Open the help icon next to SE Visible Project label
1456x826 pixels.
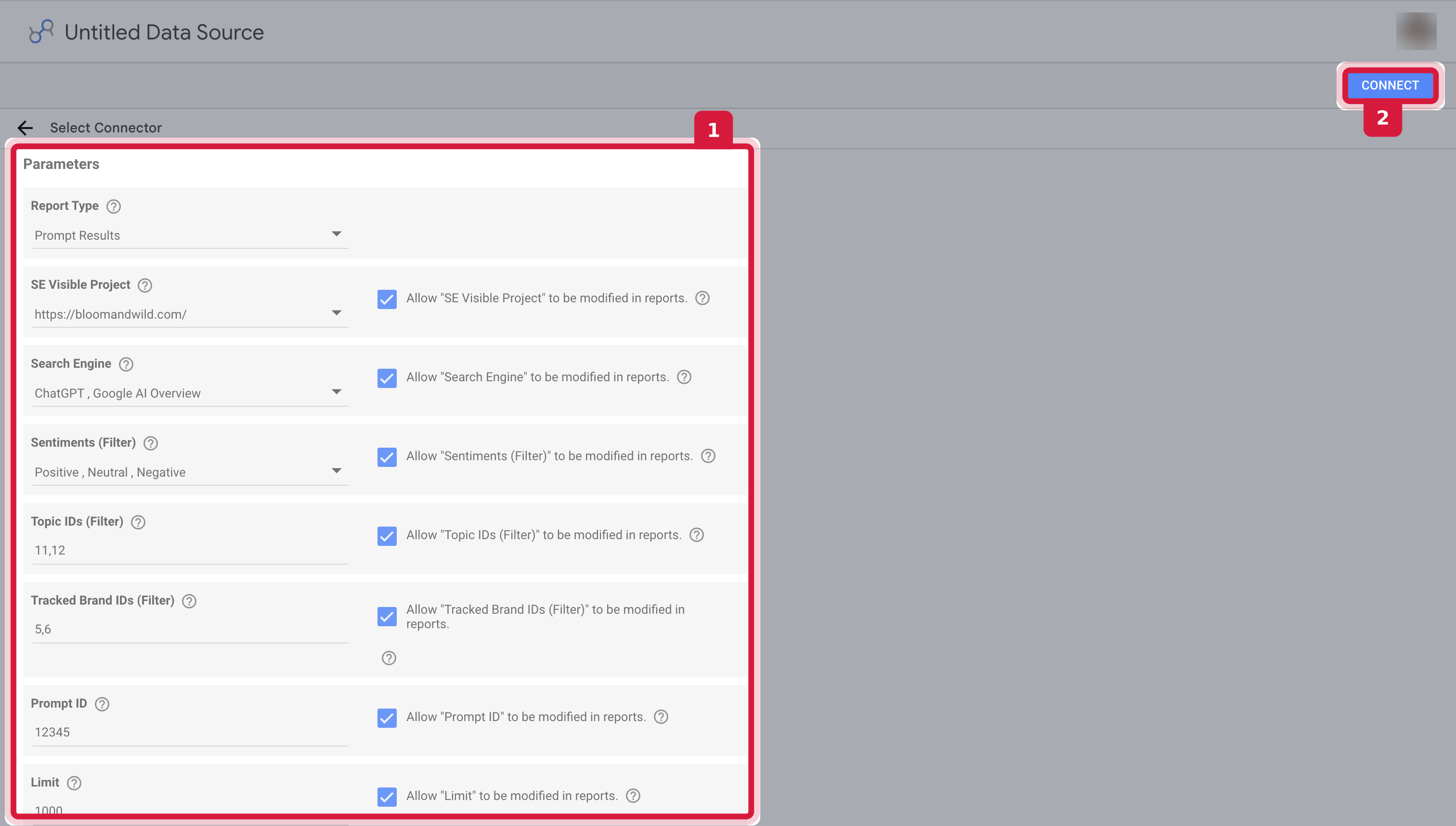click(x=145, y=285)
